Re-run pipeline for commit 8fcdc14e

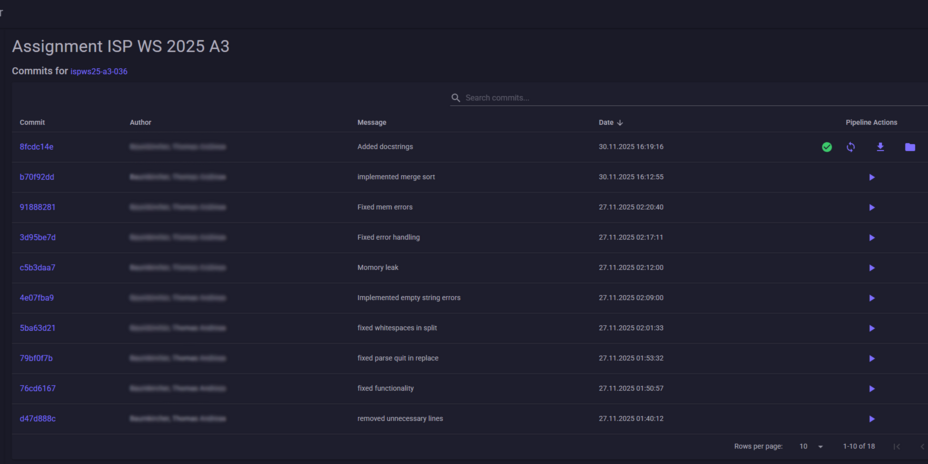coord(850,147)
